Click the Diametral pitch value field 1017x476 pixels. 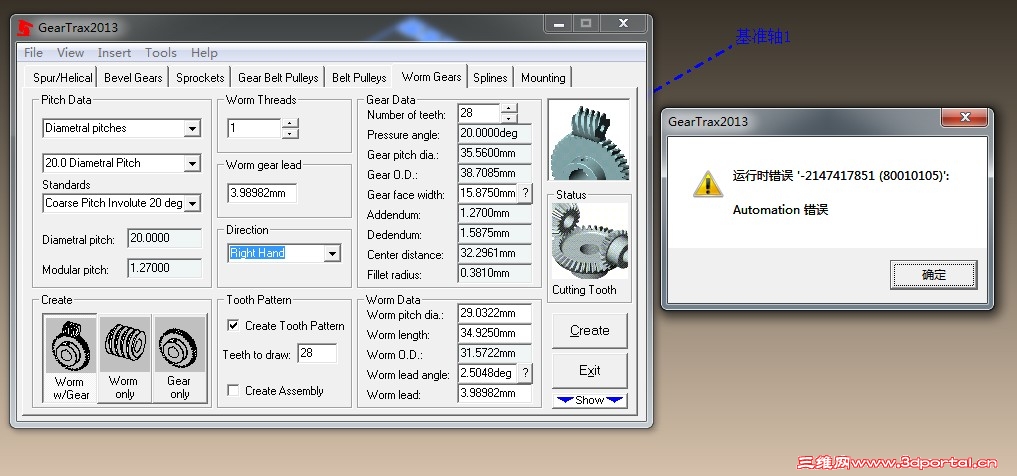(165, 239)
